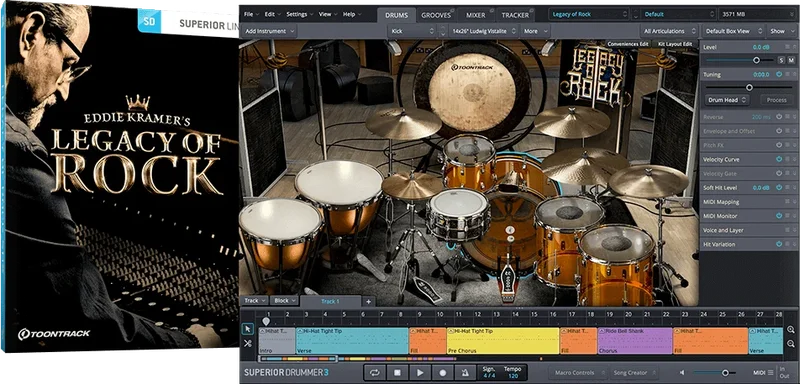Open Add Instrument dropdown
Screen dimensions: 800x384
click(x=270, y=31)
